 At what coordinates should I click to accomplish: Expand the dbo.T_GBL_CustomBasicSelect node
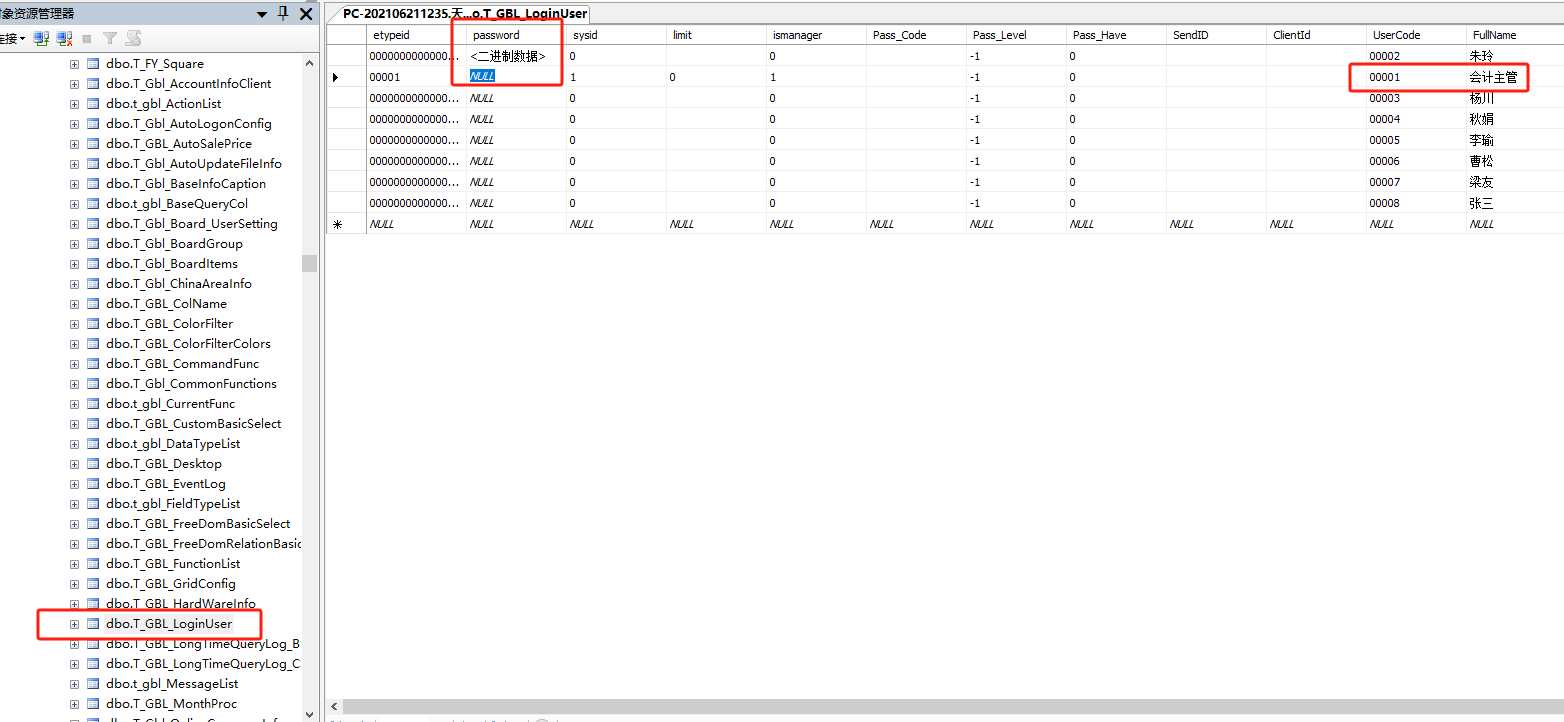tap(74, 424)
